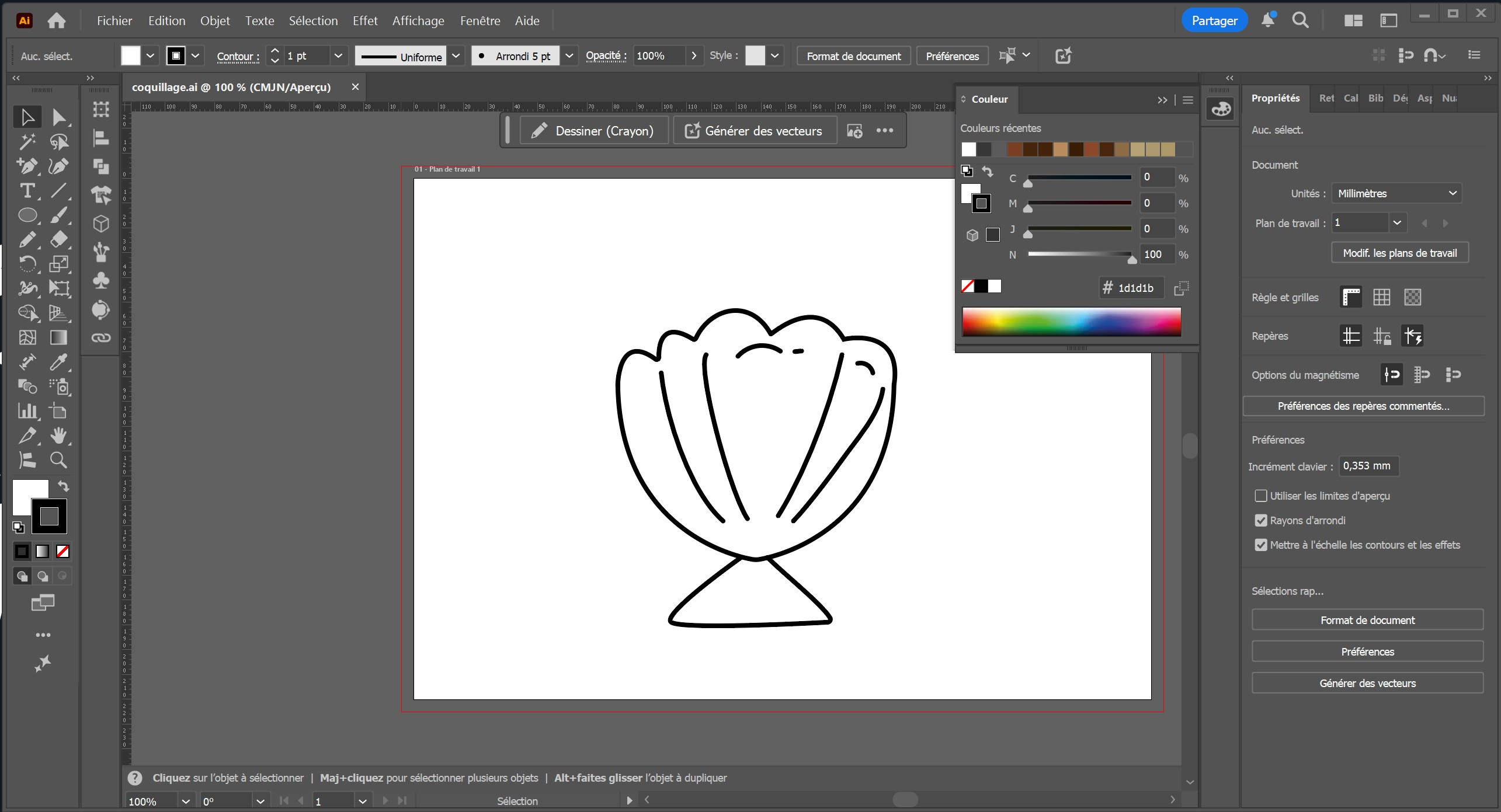The height and width of the screenshot is (812, 1501).
Task: Click the Home icon in menu bar
Action: tap(57, 21)
